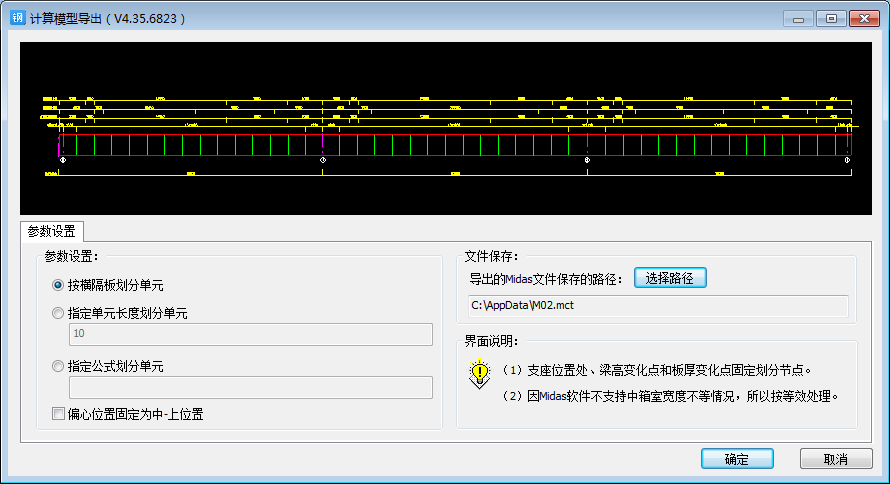Click the rightmost support marker in the preview
This screenshot has height=484, width=890.
(x=848, y=160)
